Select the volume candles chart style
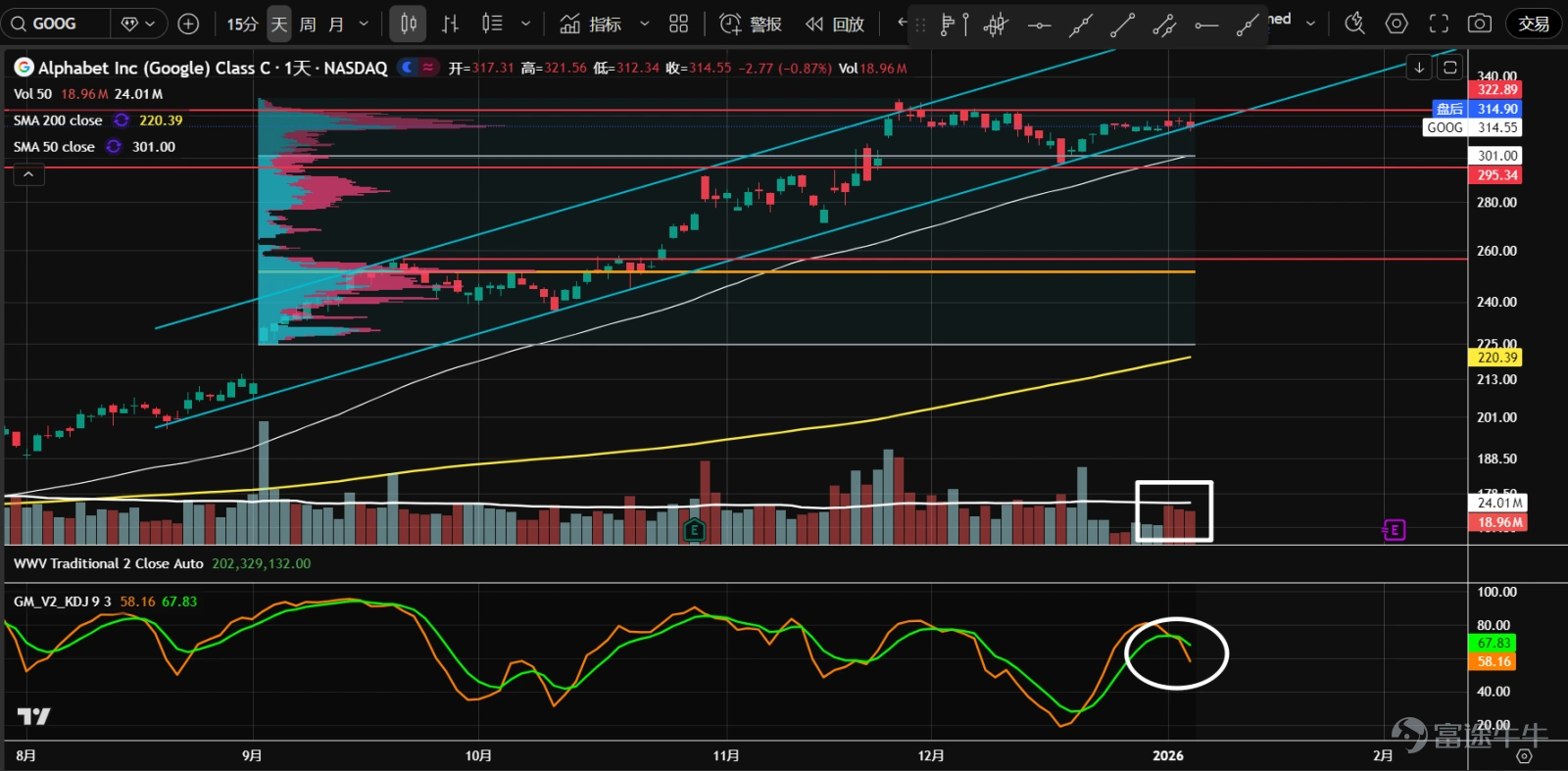 [492, 24]
